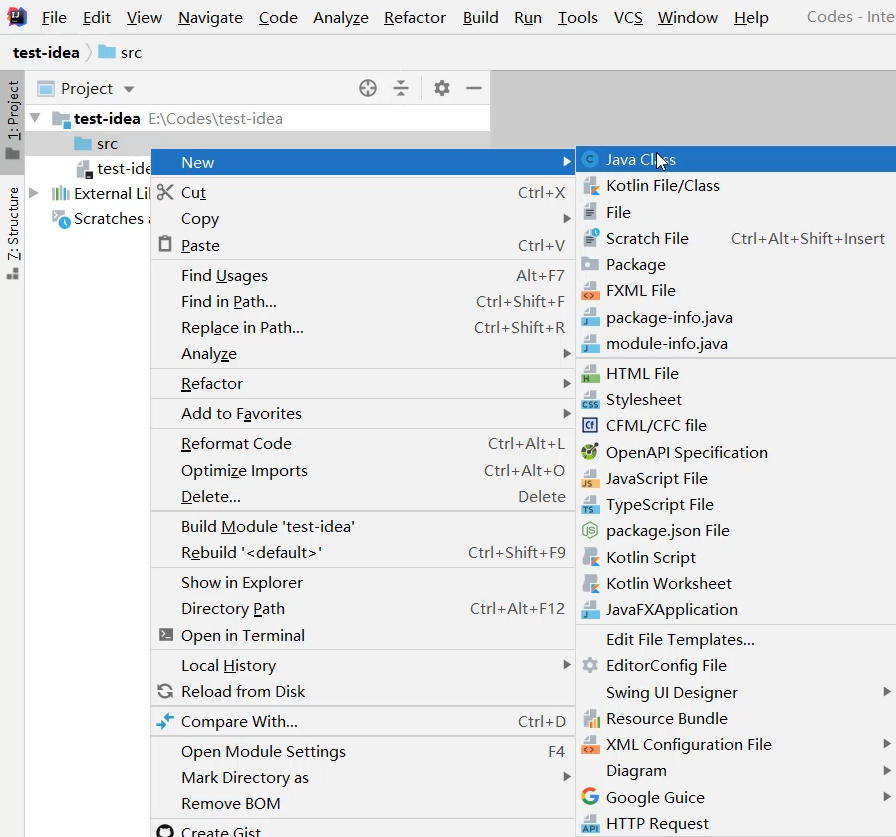Select Java Class from New submenu
This screenshot has height=837, width=896.
(x=640, y=160)
